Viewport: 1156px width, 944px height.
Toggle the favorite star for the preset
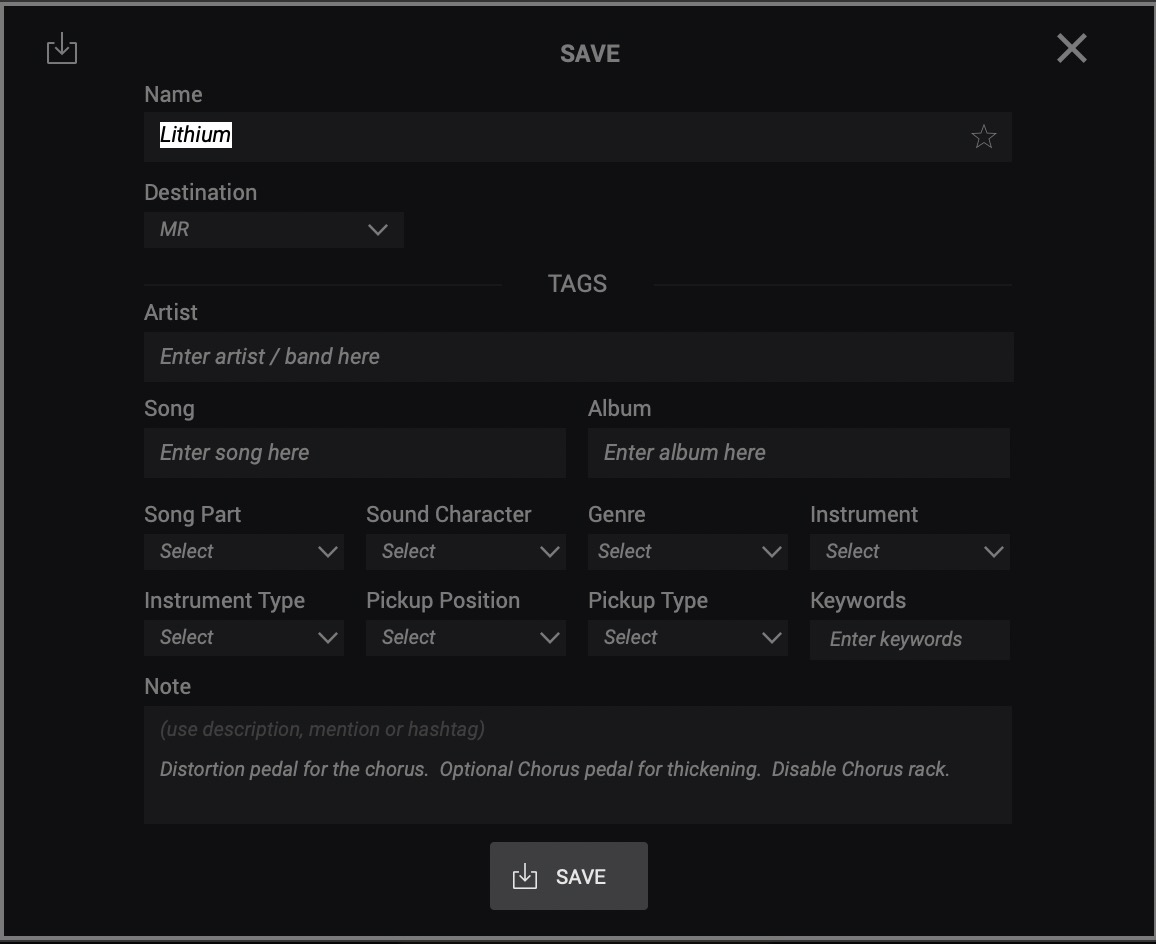[x=983, y=137]
